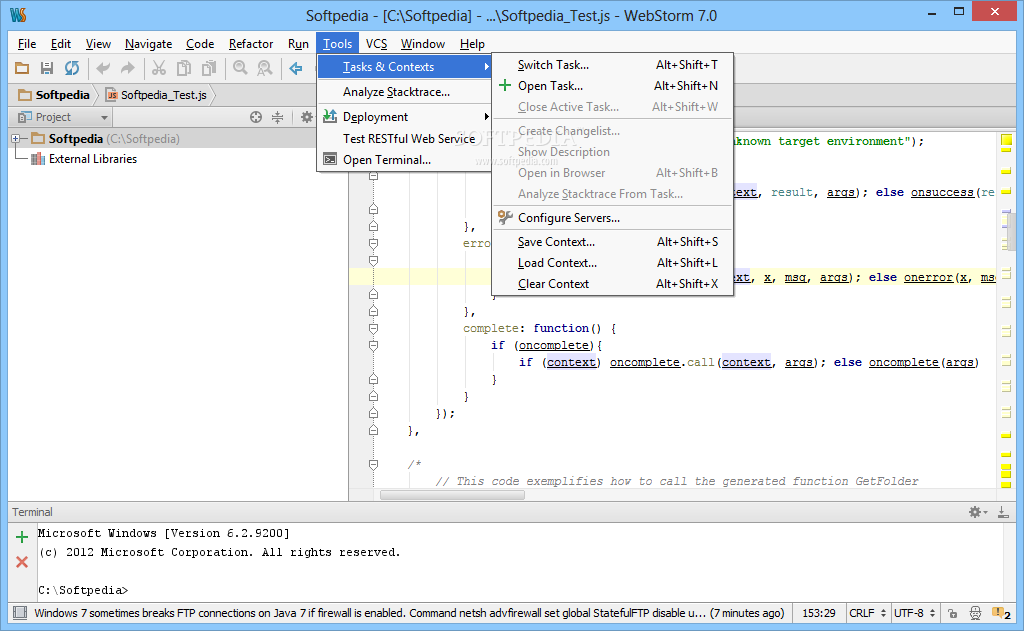Open the Code menu
This screenshot has height=631, width=1024.
pyautogui.click(x=200, y=44)
